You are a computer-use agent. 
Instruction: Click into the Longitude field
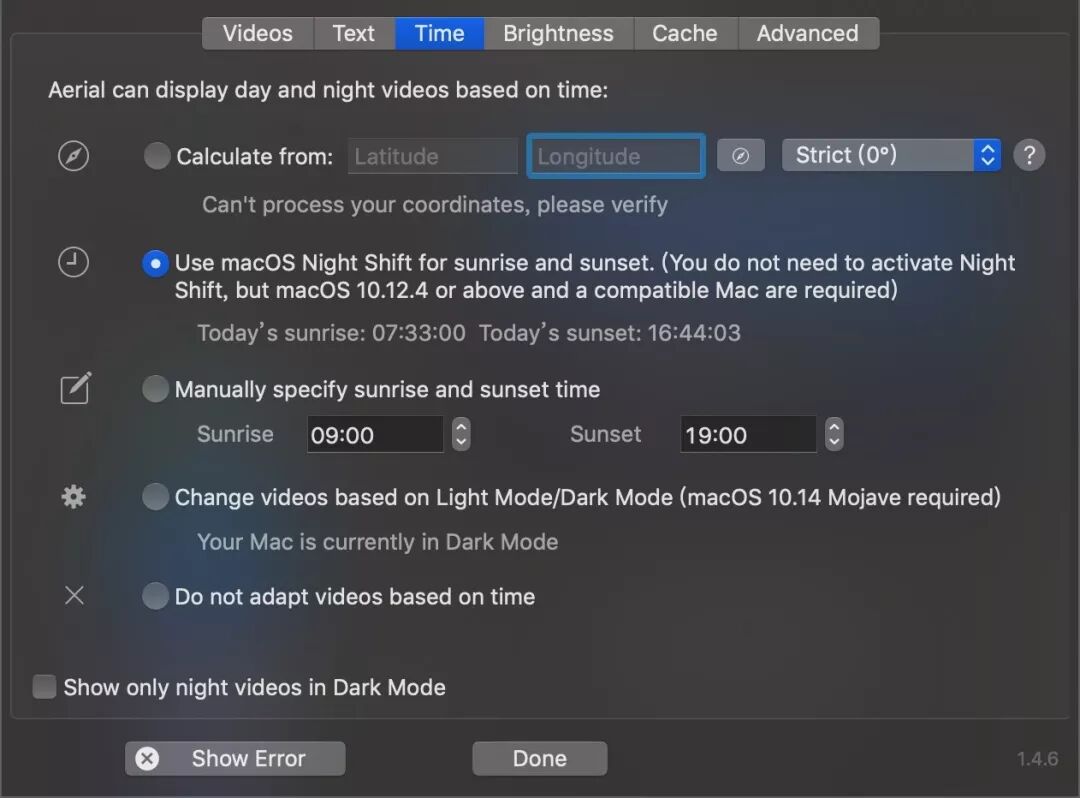point(616,156)
